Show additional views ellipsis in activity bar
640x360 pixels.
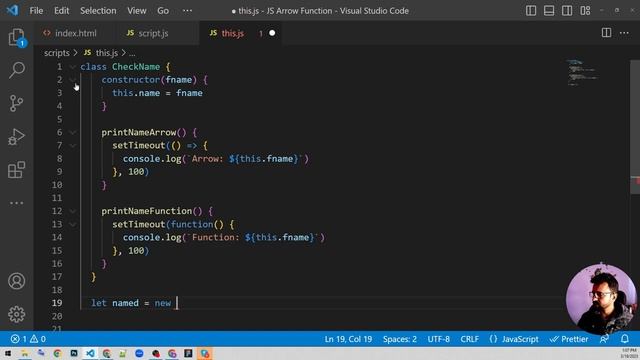tap(16, 203)
